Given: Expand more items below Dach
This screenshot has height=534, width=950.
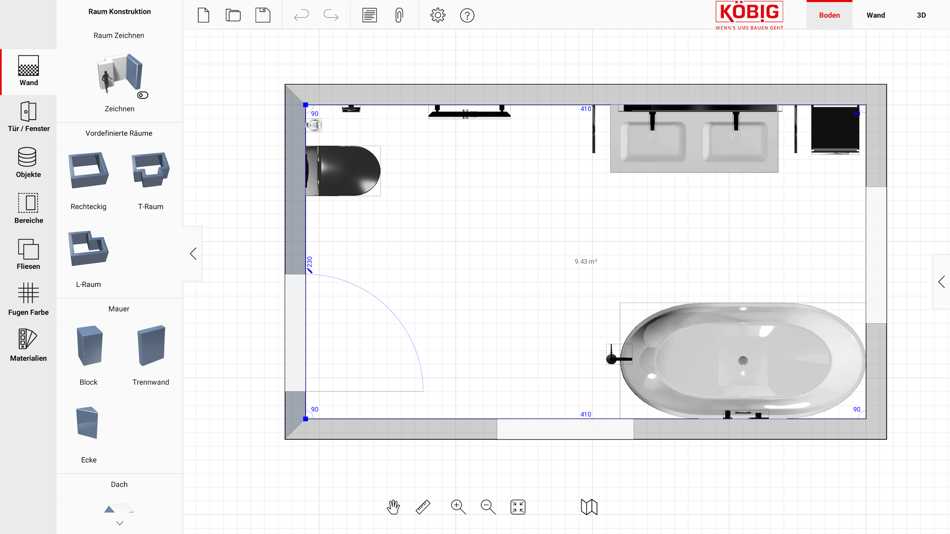Looking at the screenshot, I should pos(119,523).
